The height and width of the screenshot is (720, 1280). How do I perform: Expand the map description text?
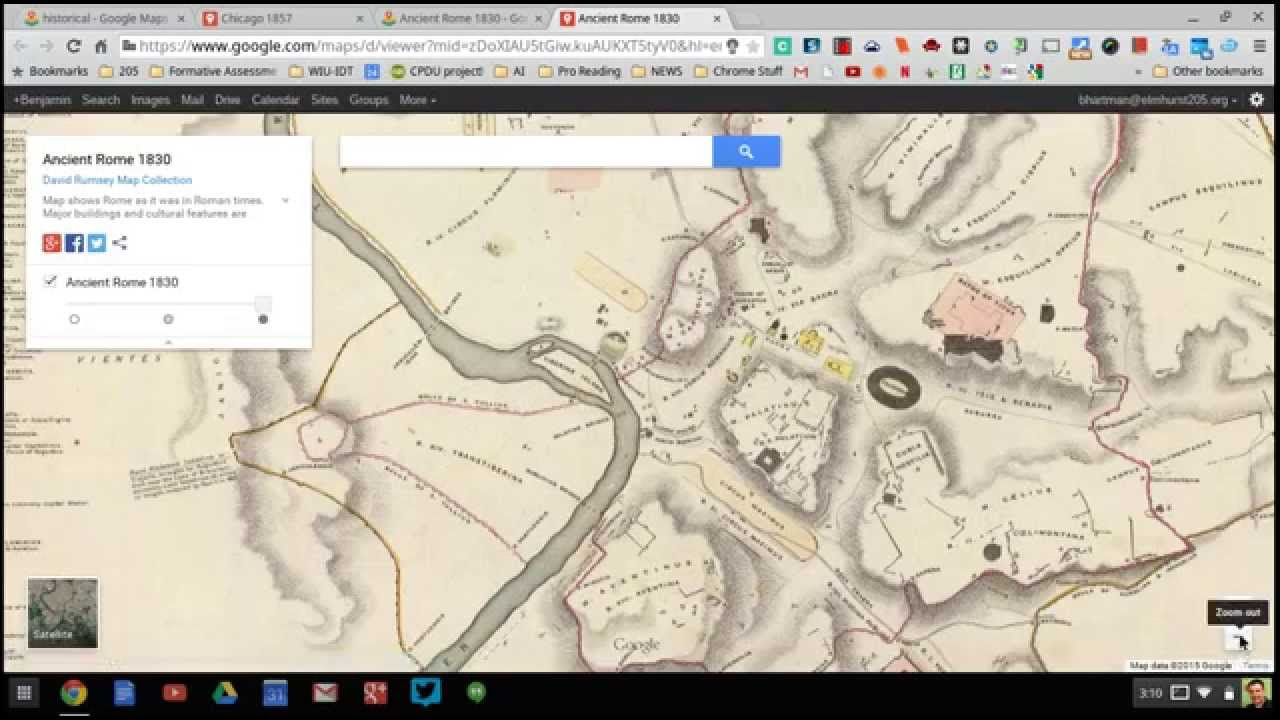[x=285, y=200]
